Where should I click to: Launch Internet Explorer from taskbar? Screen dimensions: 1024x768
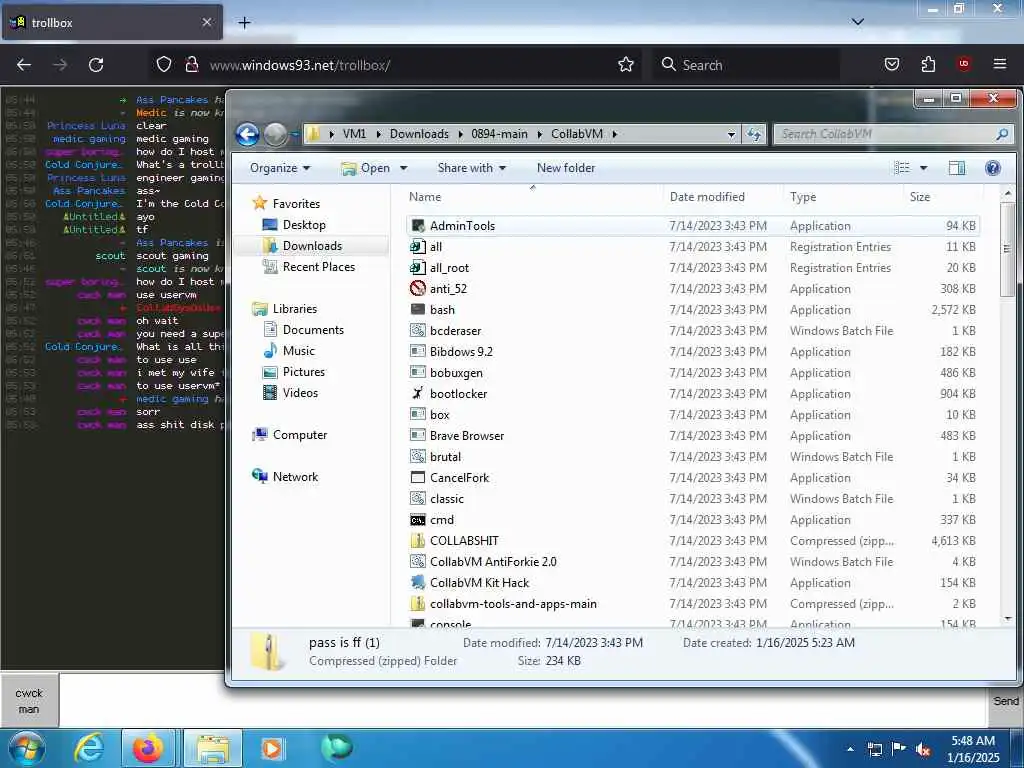click(89, 748)
